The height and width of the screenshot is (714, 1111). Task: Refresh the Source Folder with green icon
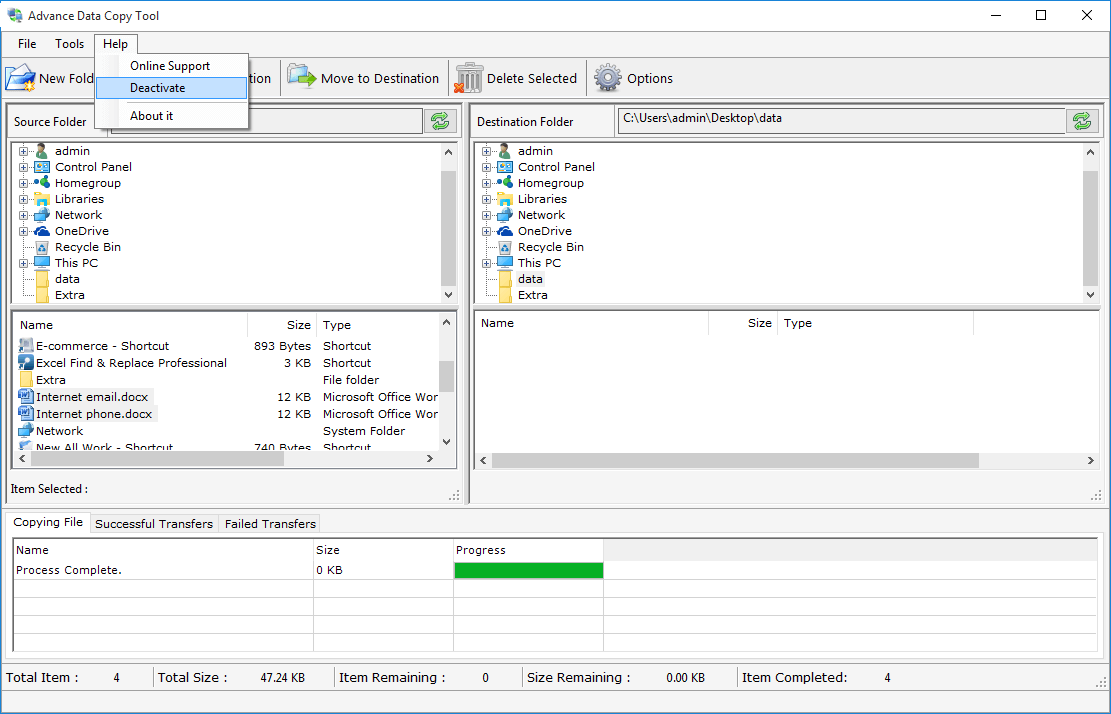click(x=439, y=121)
